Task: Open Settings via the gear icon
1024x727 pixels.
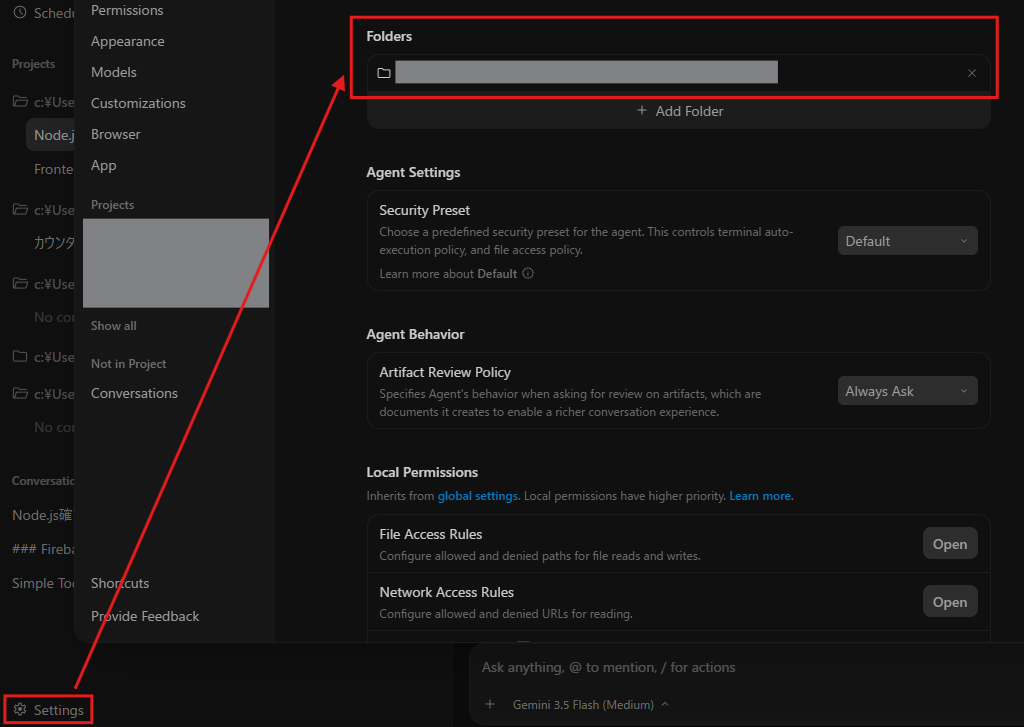Action: 20,709
